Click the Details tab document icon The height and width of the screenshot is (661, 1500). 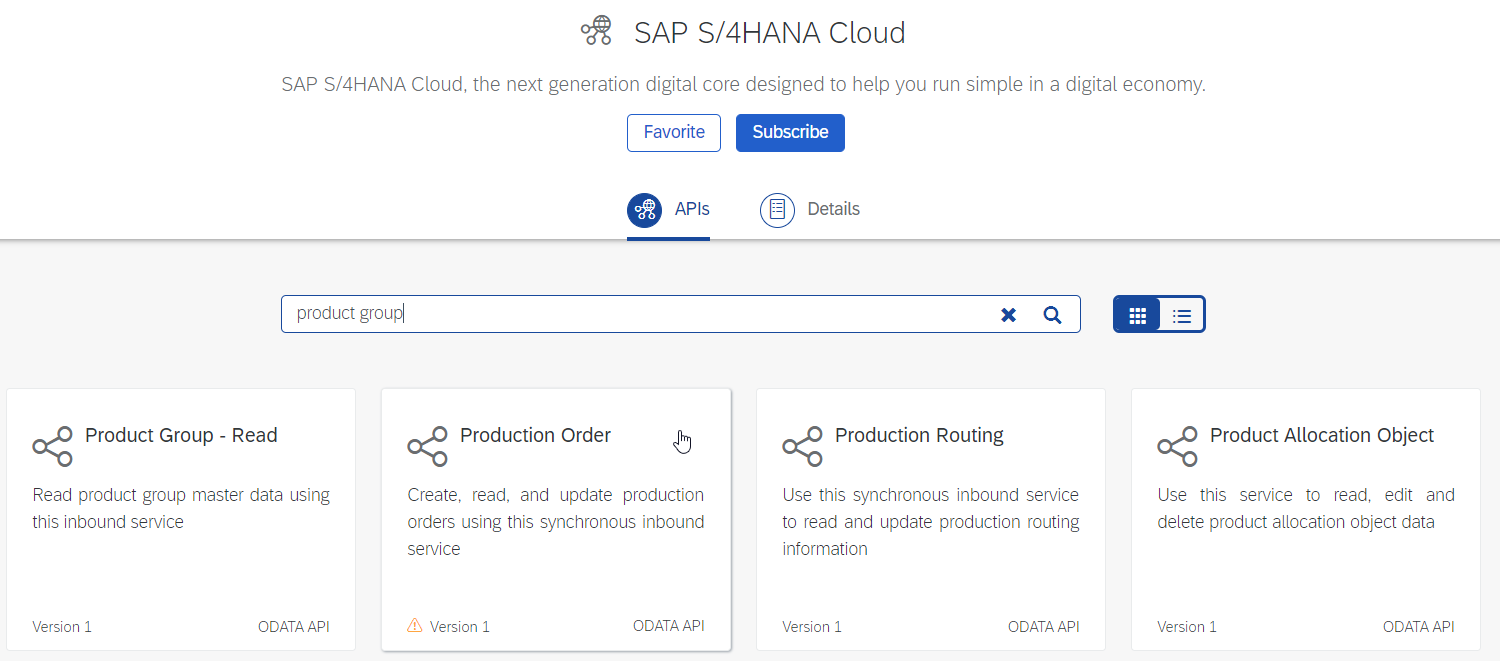[777, 210]
